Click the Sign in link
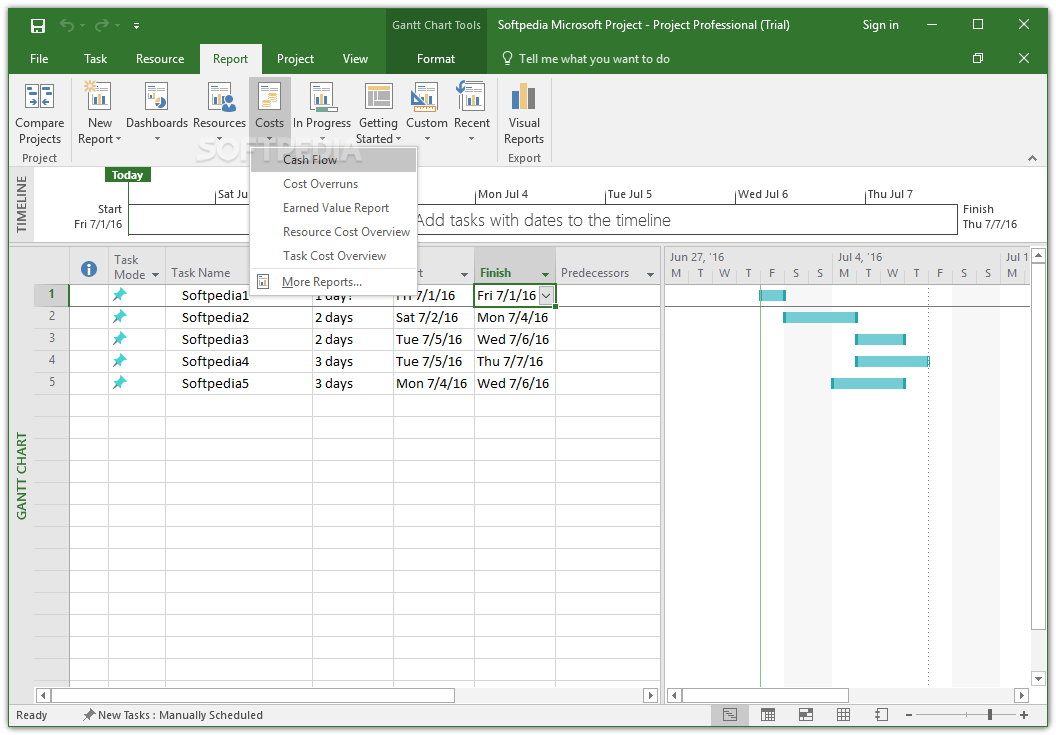Viewport: 1056px width, 735px height. 880,24
